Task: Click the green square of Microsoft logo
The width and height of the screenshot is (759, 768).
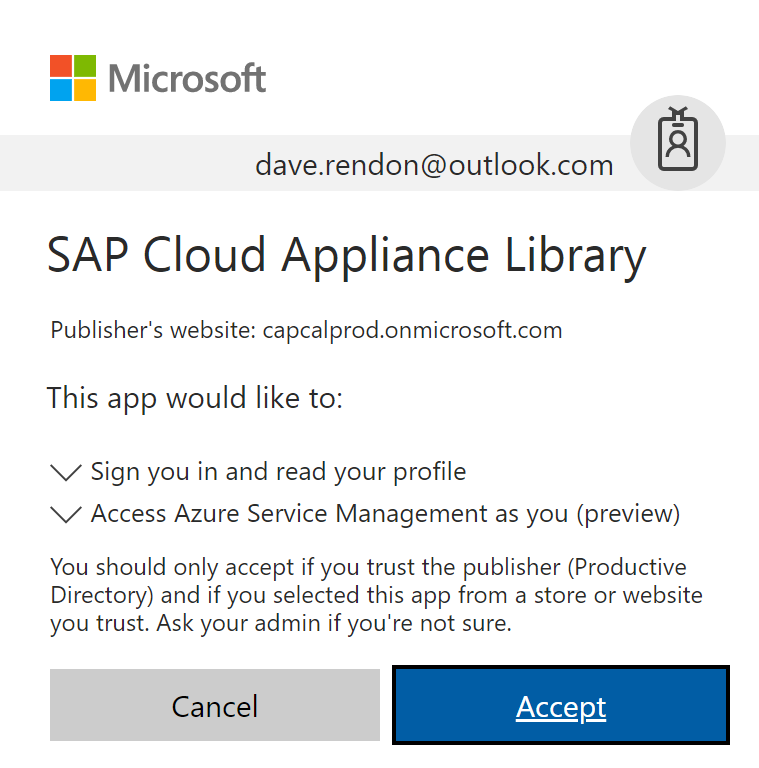Action: coord(85,66)
